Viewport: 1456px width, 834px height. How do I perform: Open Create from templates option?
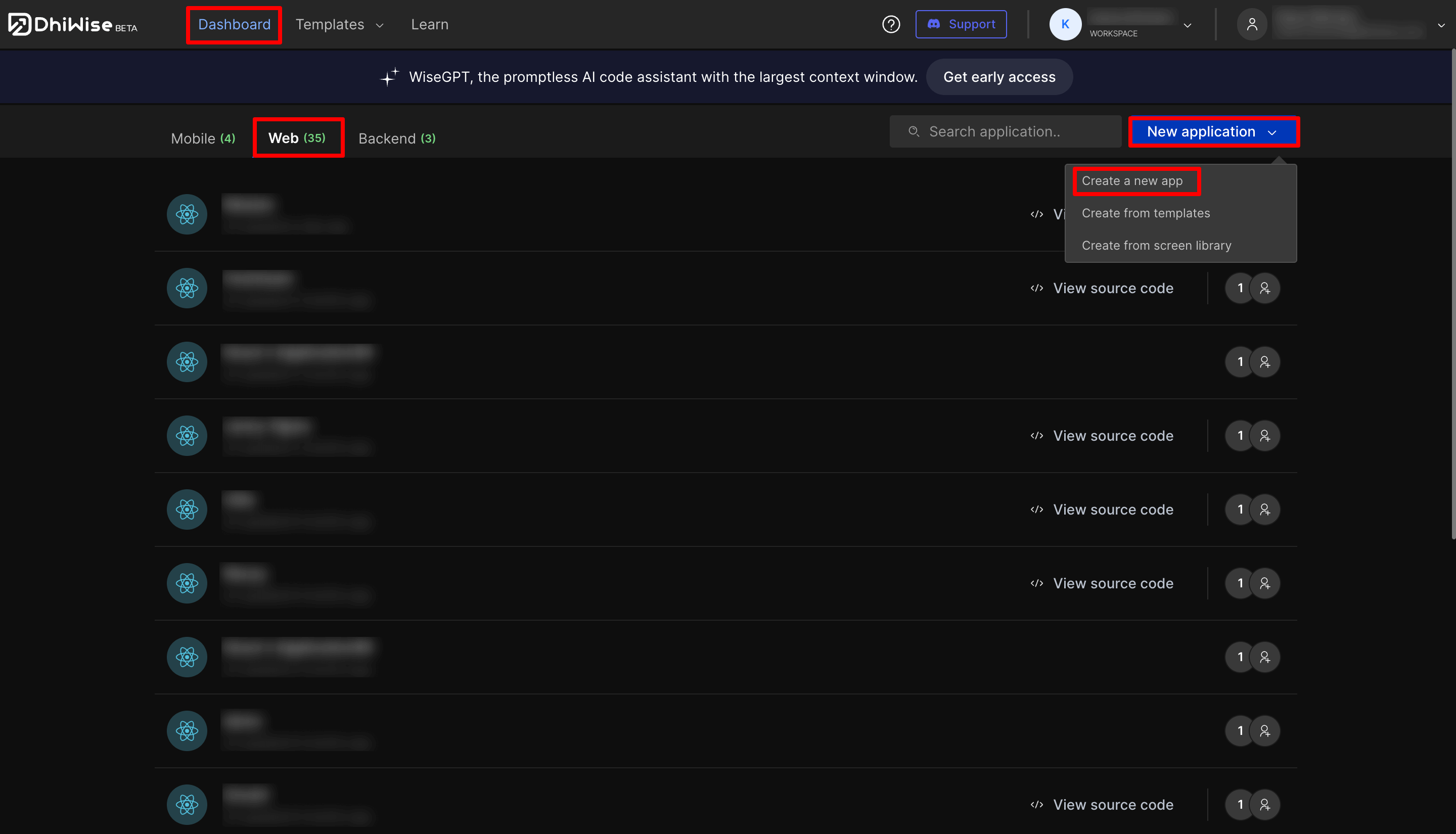coord(1146,213)
